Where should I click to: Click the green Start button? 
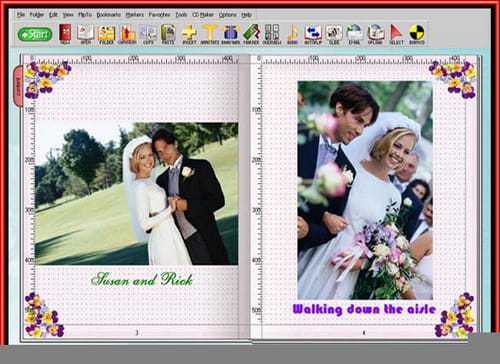pyautogui.click(x=35, y=34)
